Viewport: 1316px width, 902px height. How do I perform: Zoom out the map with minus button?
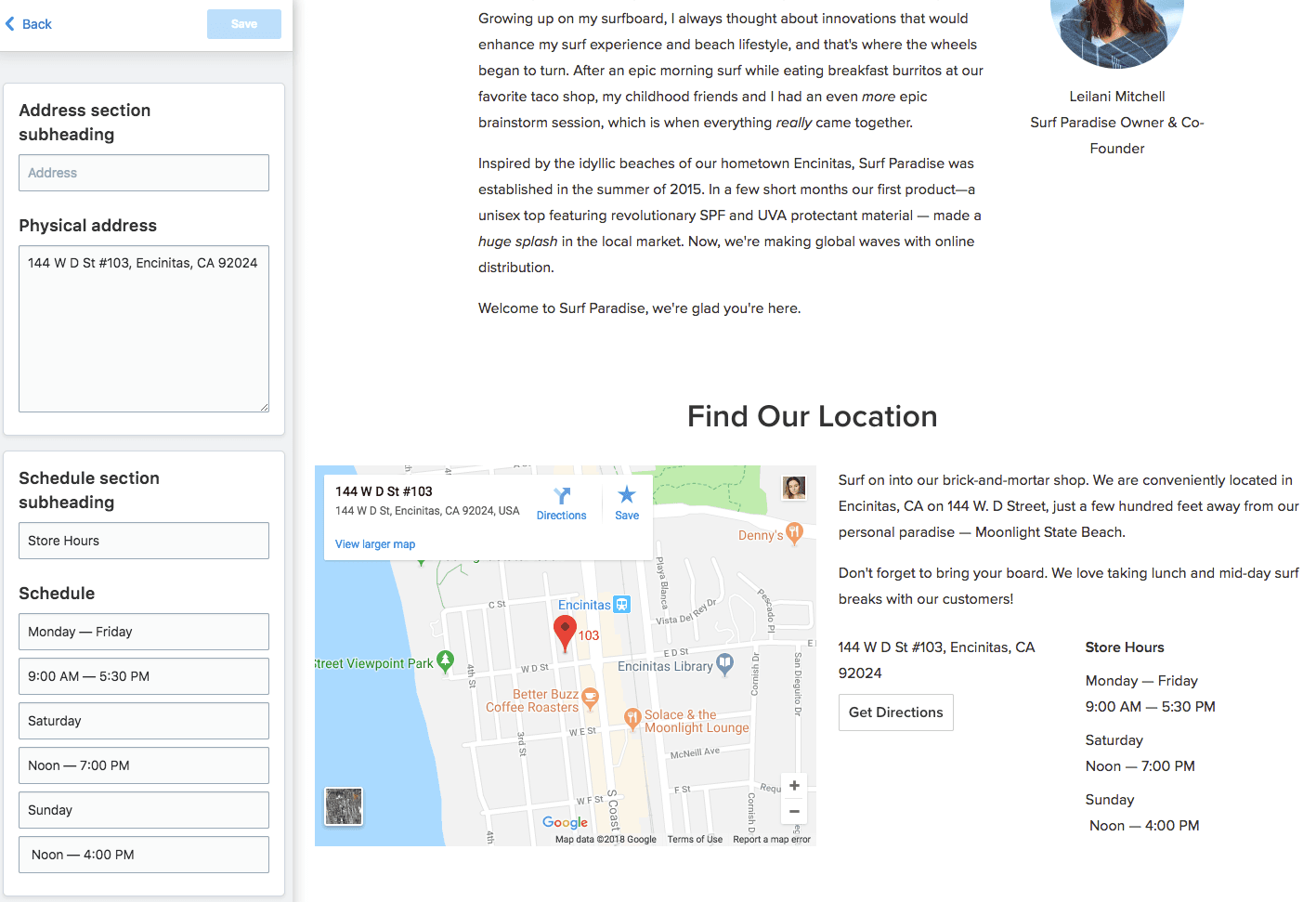click(x=794, y=811)
